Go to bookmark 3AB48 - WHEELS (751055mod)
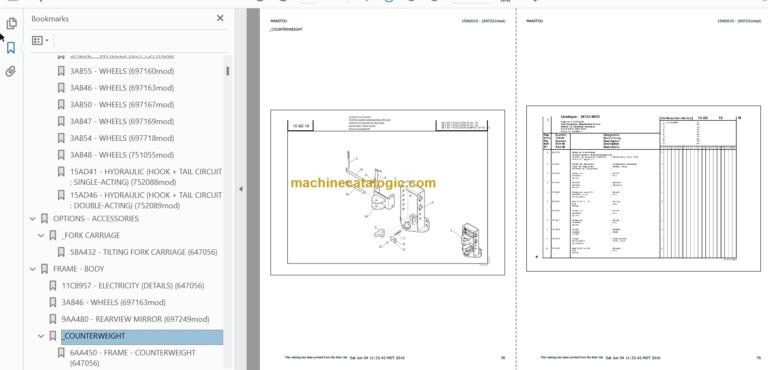The width and height of the screenshot is (768, 370). pos(121,155)
